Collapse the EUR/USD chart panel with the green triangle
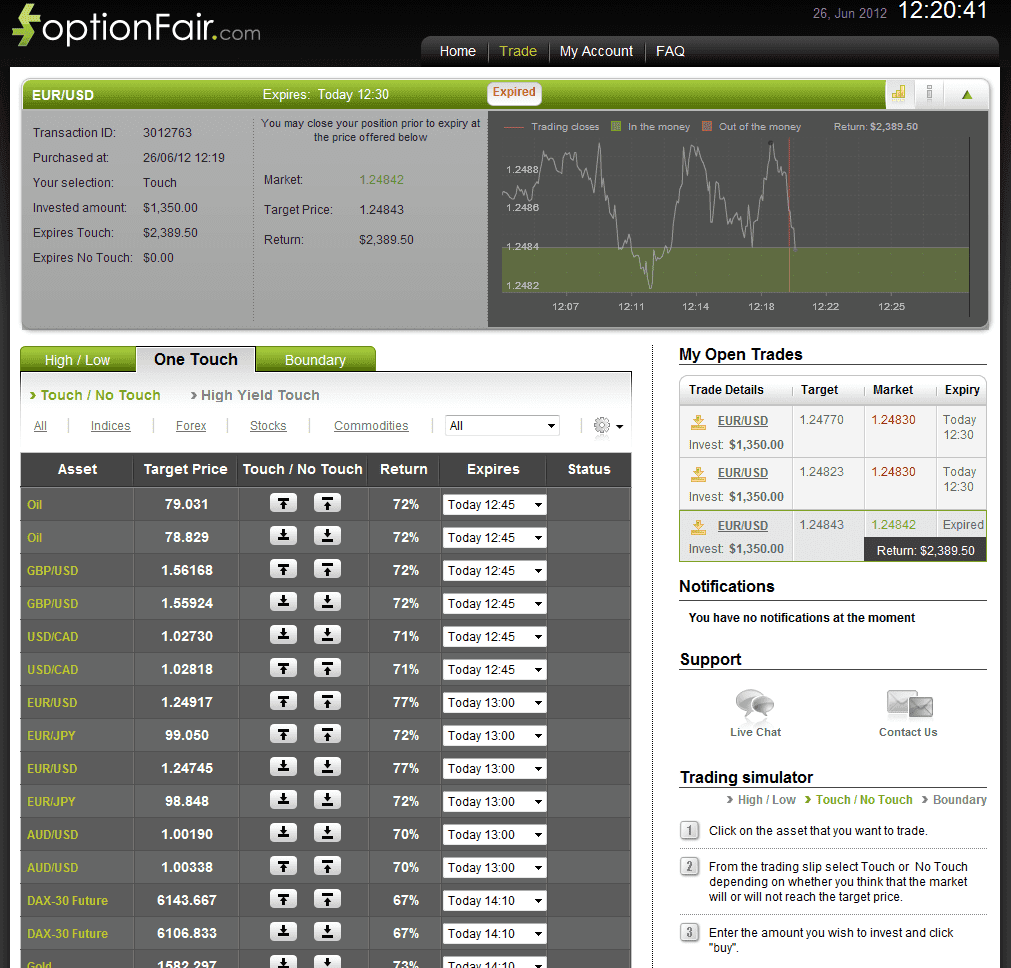The image size is (1011, 968). click(966, 93)
